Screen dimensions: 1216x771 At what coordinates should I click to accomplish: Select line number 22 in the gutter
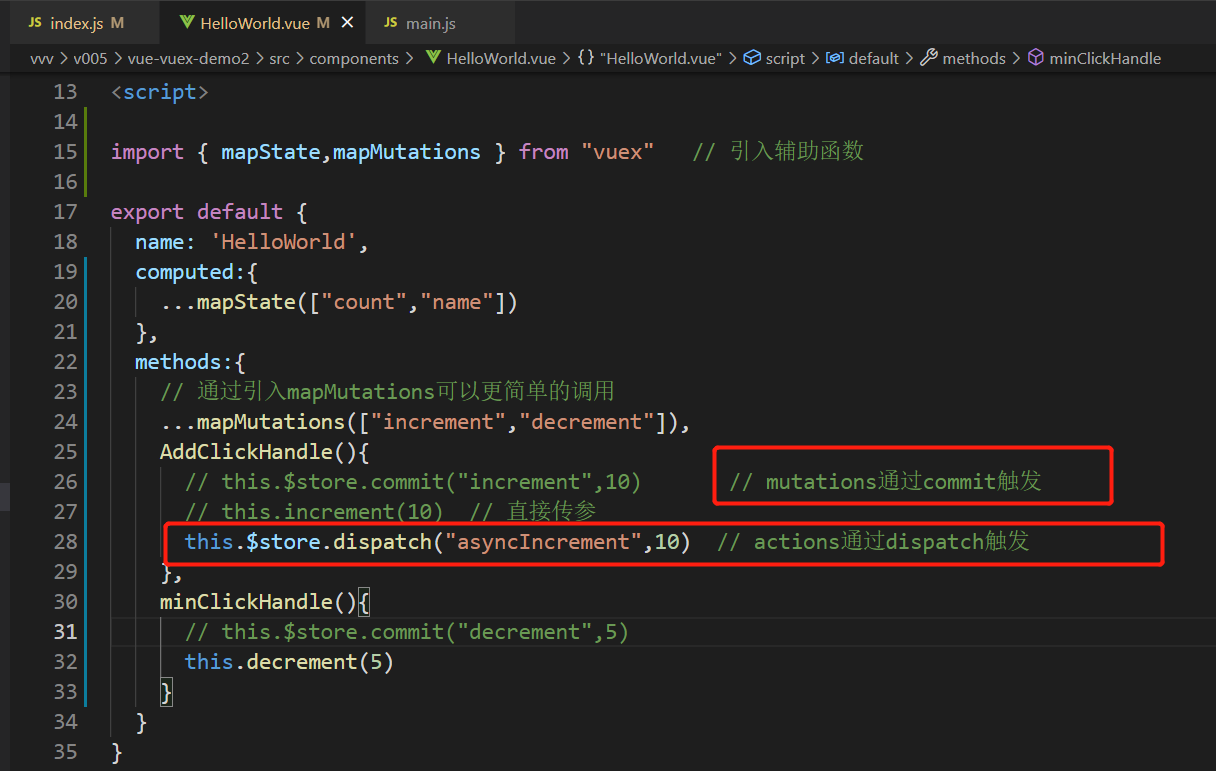(x=65, y=362)
